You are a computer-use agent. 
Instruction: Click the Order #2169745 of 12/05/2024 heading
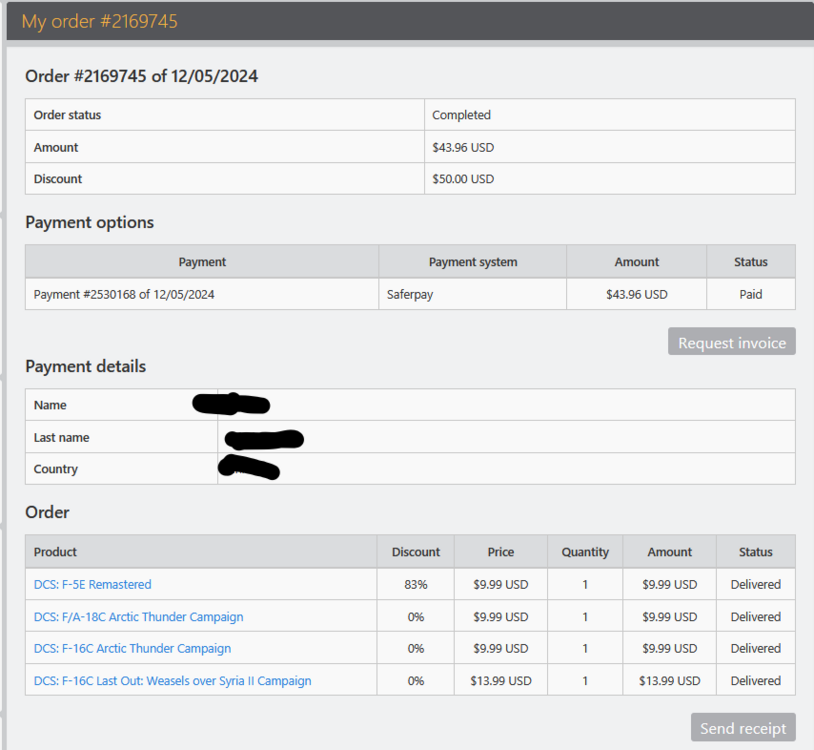(x=141, y=76)
